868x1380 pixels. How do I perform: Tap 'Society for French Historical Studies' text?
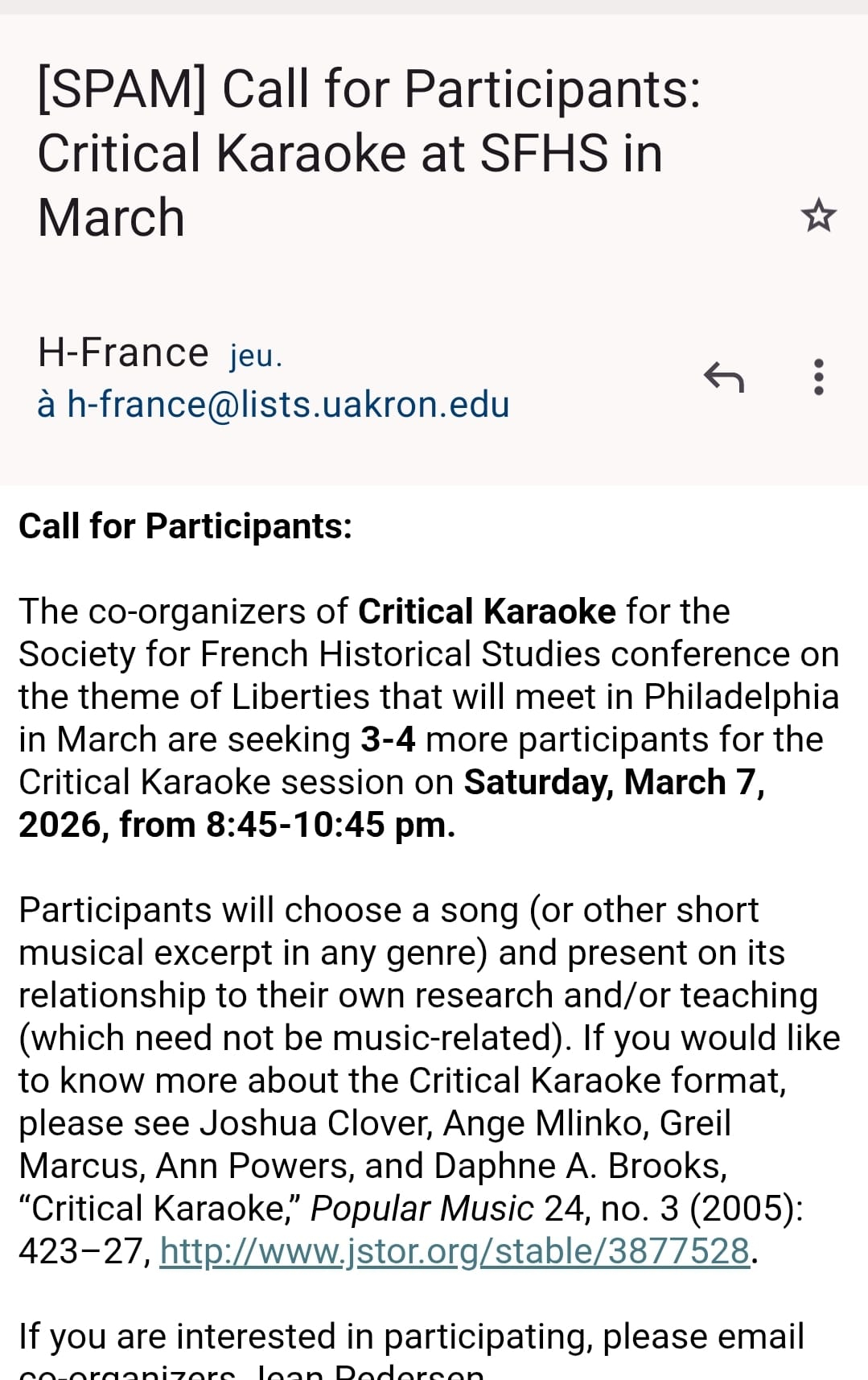309,654
